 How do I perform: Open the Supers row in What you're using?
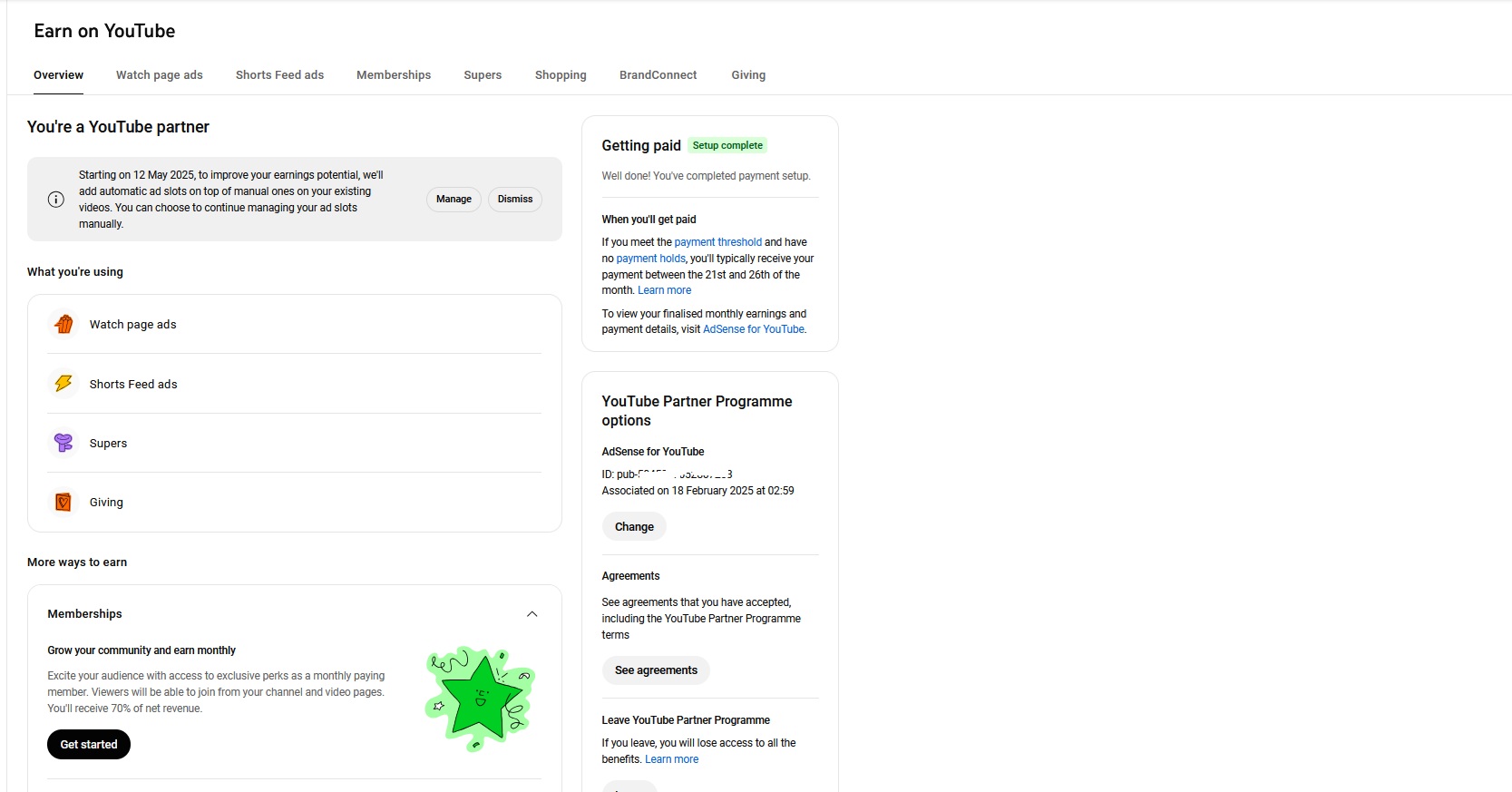tap(295, 443)
